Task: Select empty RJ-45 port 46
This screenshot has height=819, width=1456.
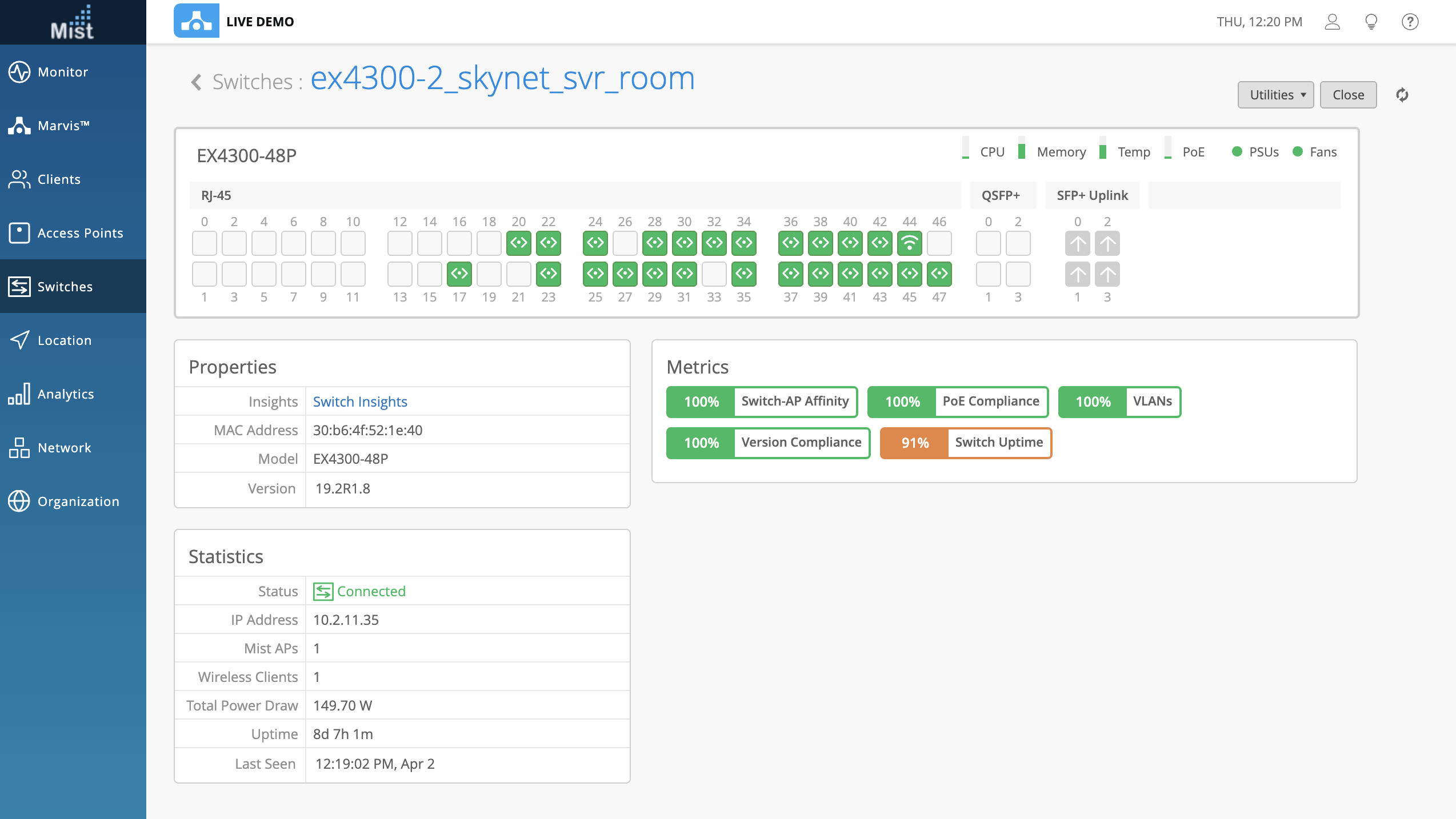Action: click(939, 243)
